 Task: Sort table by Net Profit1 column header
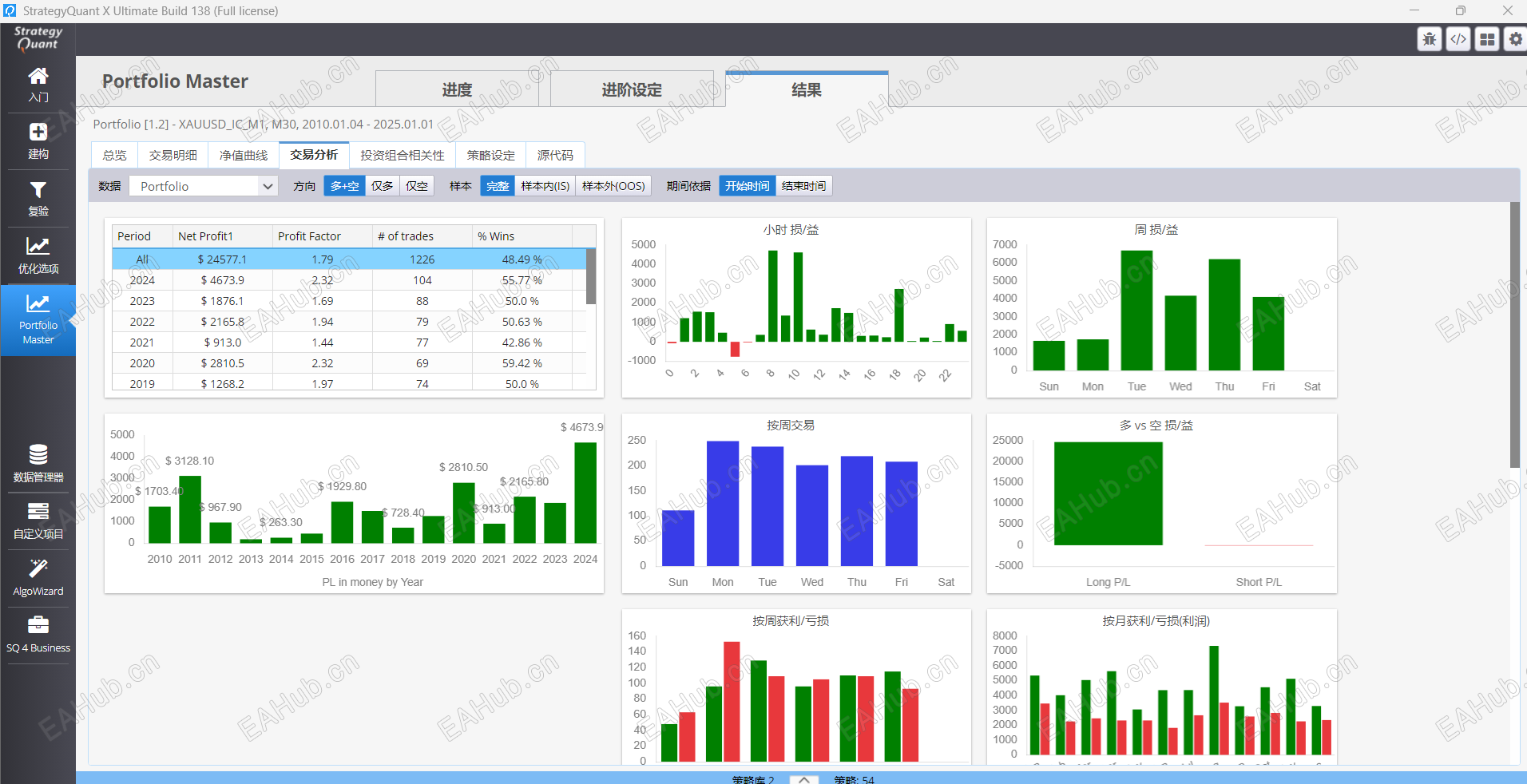coord(223,236)
